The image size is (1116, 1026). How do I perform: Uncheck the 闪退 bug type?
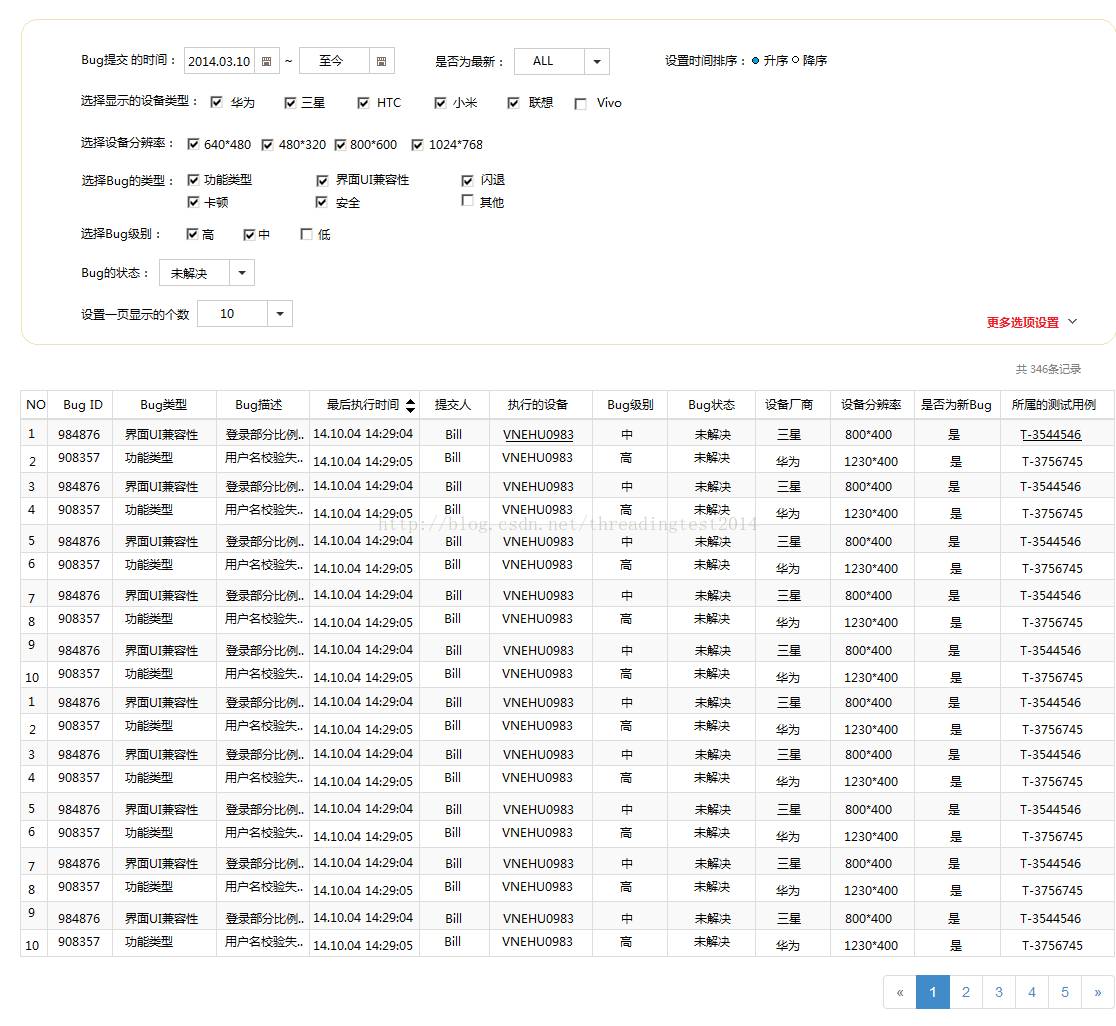(x=467, y=180)
